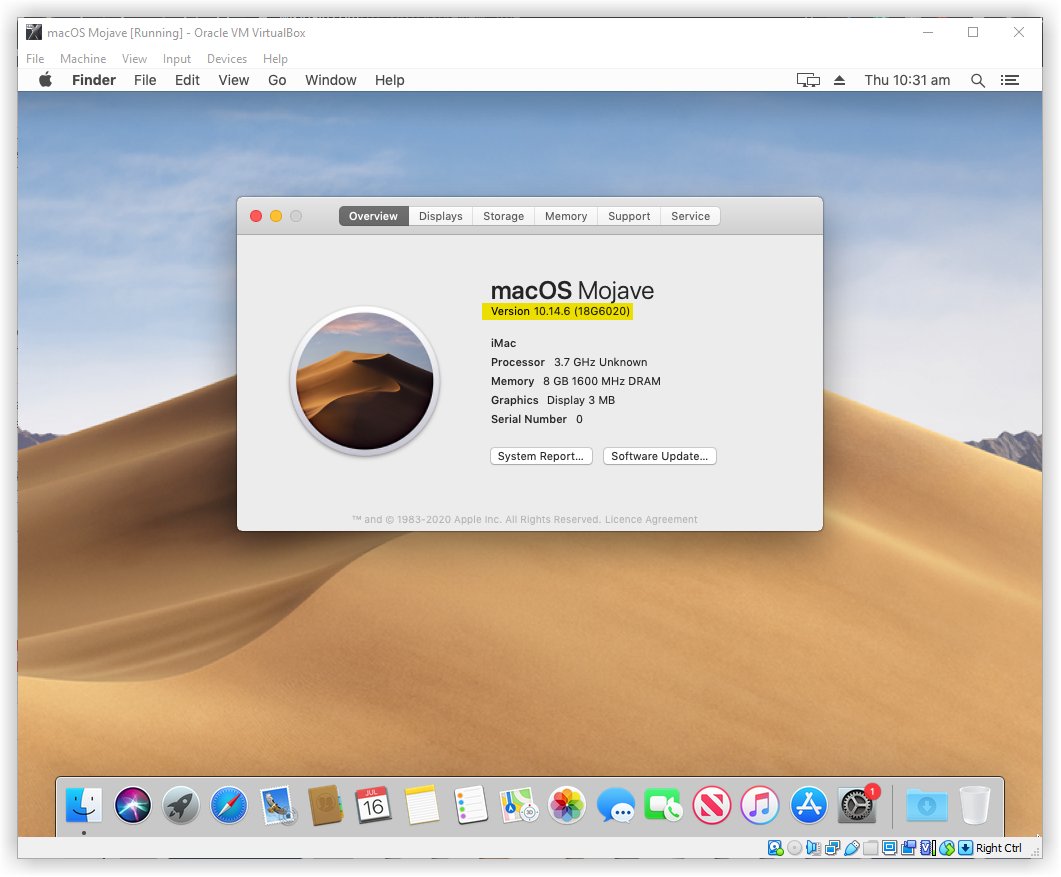Click the System Report button
The image size is (1061, 877).
point(541,456)
